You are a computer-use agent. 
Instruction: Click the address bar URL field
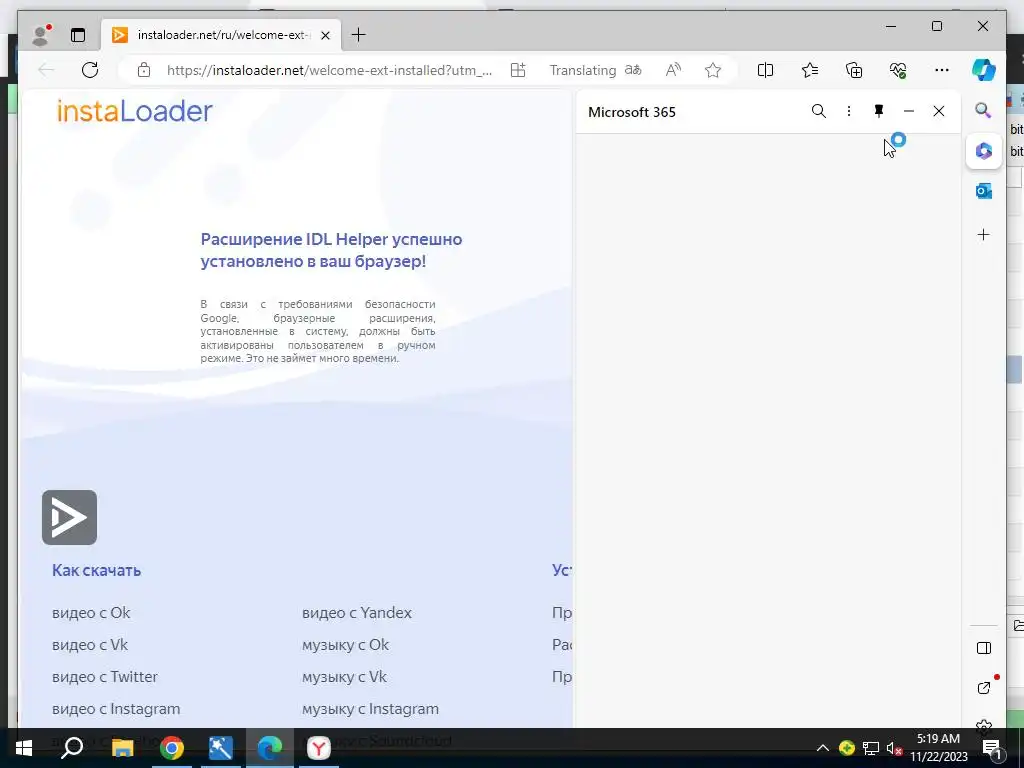[330, 70]
